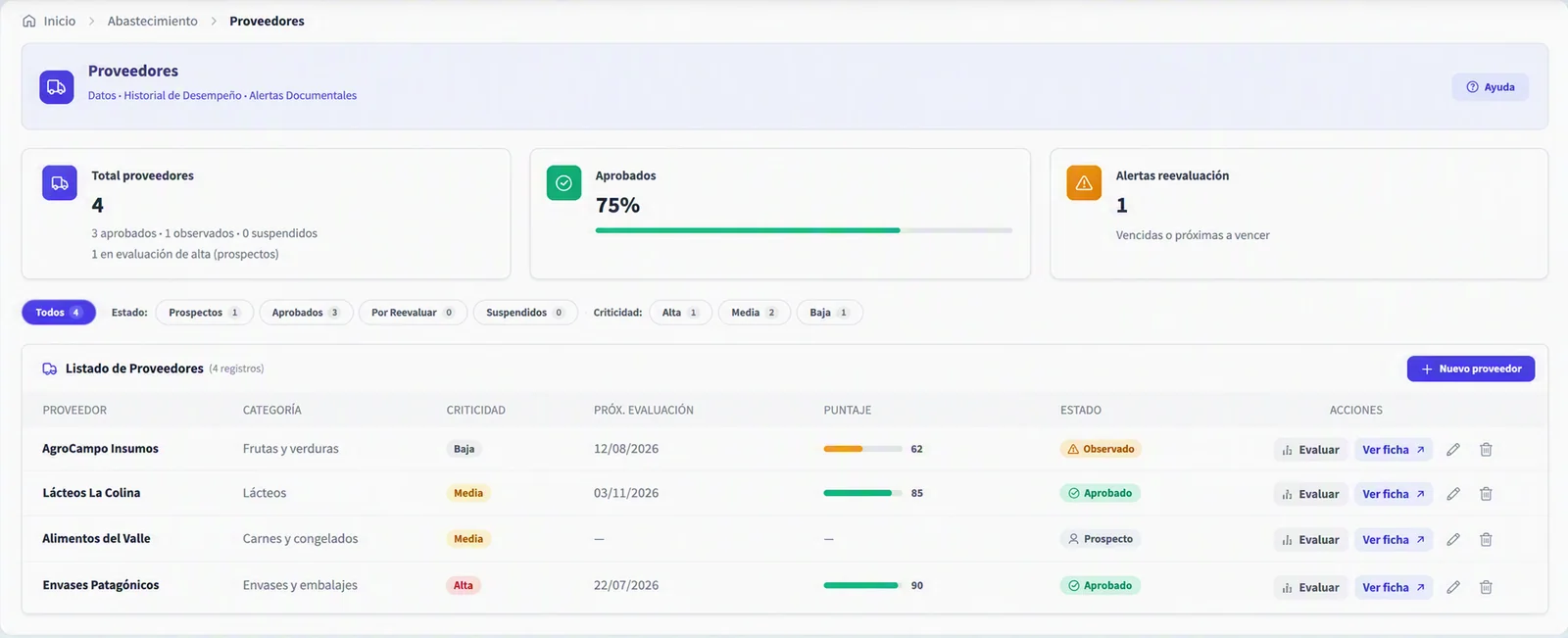Click Evaluar for Lácteos La Colina
The image size is (1568, 638).
click(1310, 494)
